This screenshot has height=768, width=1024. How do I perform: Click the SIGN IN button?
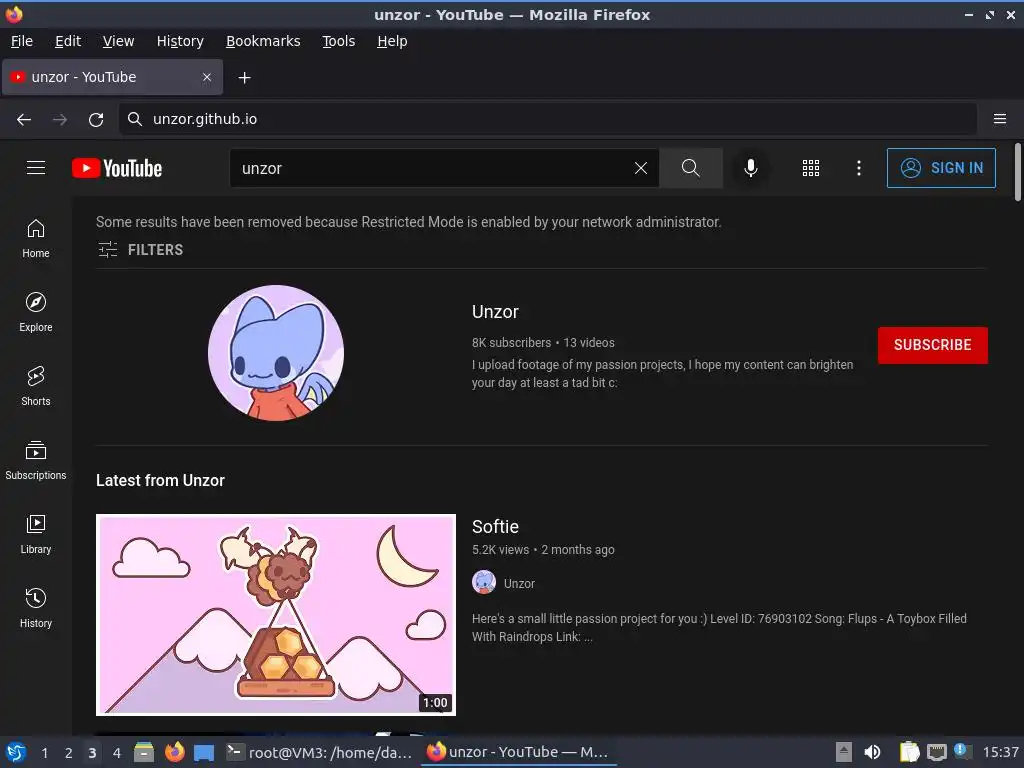tap(941, 168)
